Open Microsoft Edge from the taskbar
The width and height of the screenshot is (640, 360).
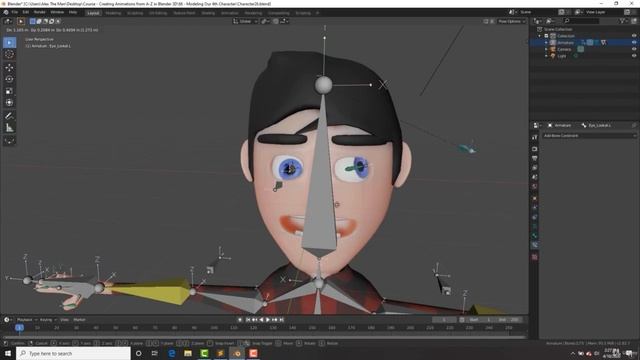172,353
